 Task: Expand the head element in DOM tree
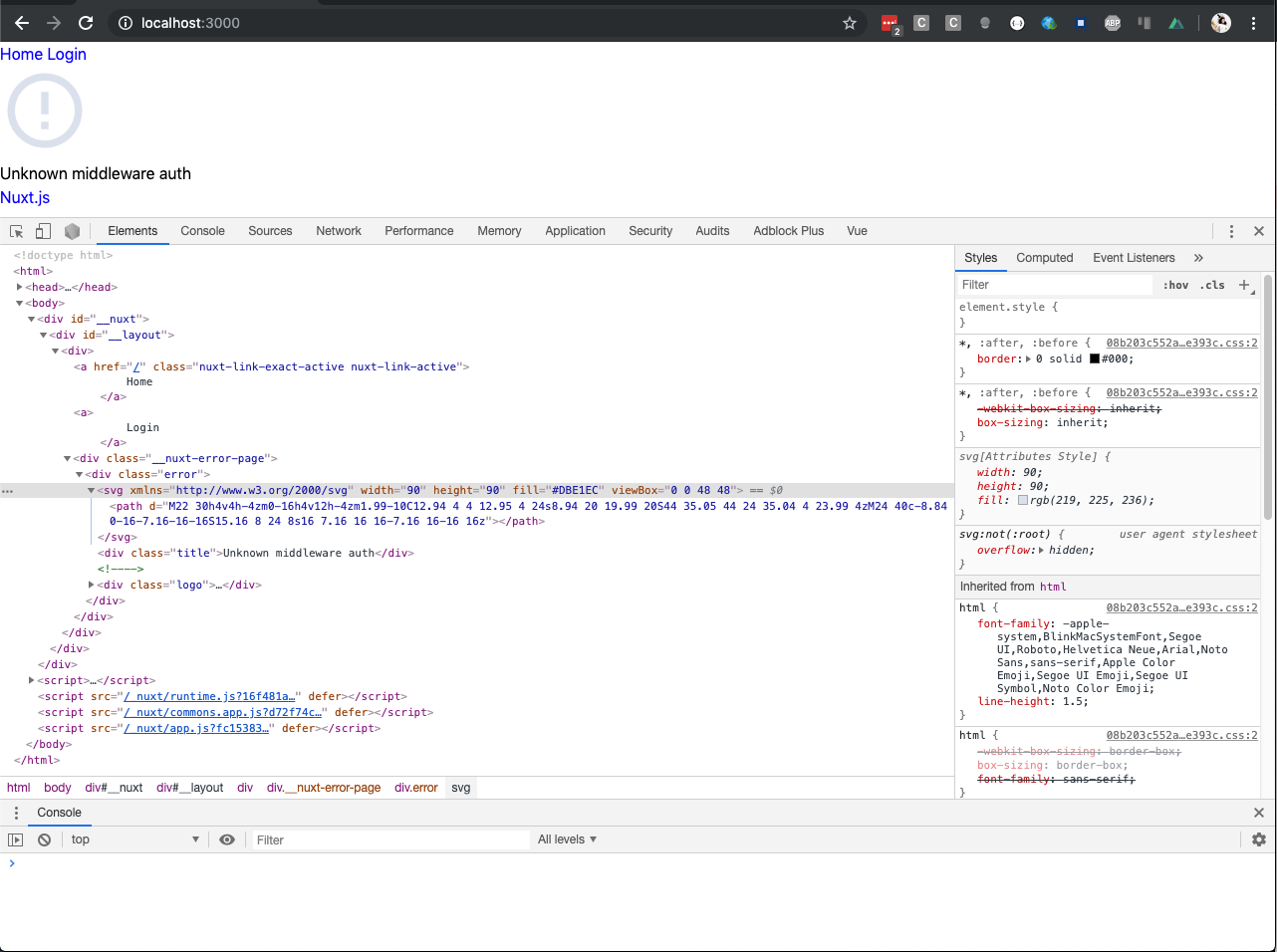point(20,287)
